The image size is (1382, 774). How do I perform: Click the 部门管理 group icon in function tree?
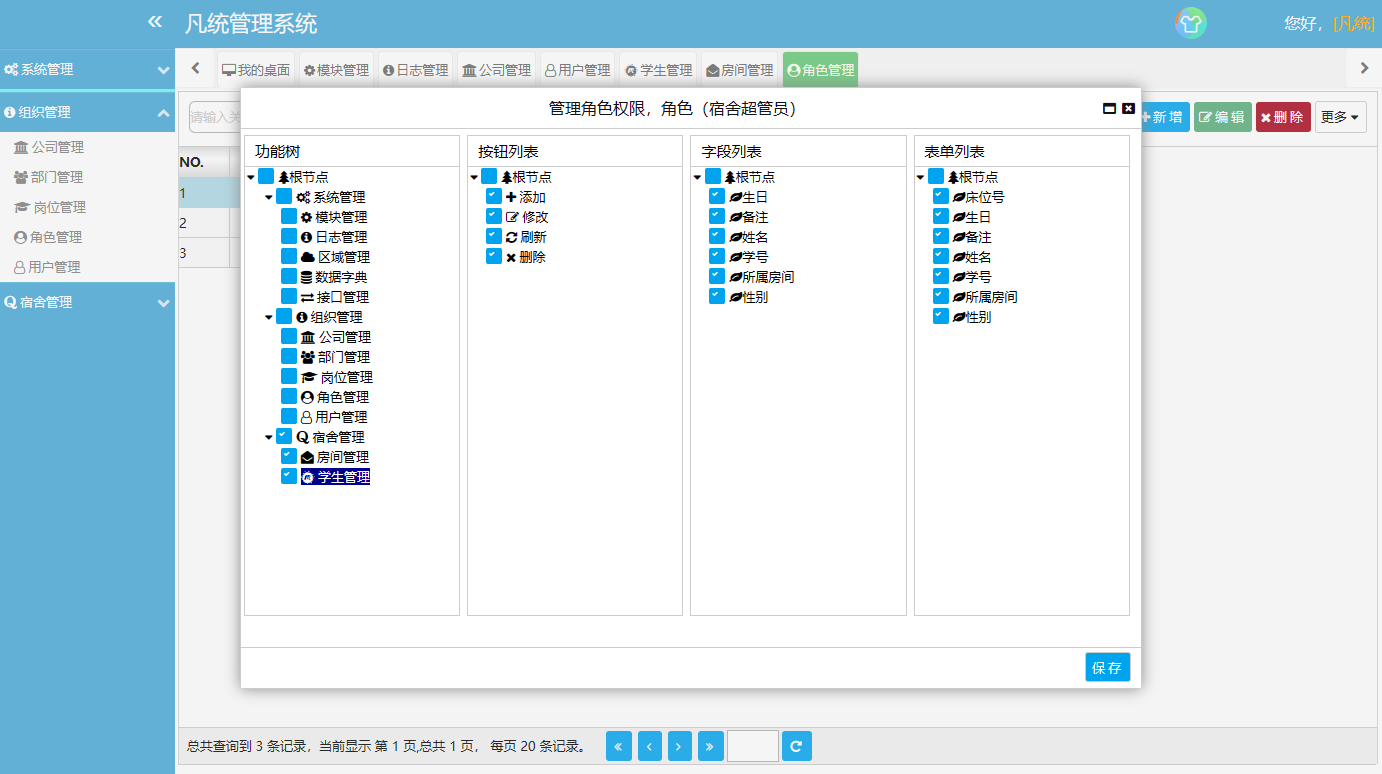[307, 357]
